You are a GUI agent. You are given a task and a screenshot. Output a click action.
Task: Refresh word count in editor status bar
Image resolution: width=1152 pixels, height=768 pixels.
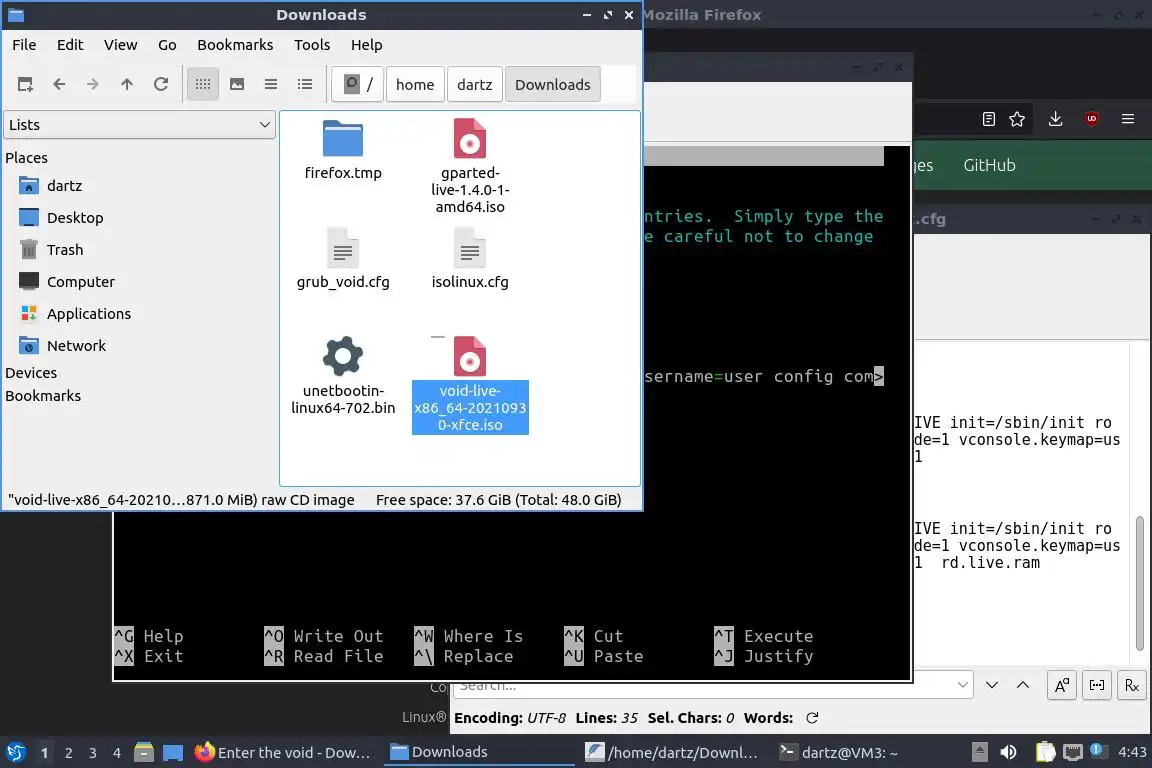click(x=812, y=718)
